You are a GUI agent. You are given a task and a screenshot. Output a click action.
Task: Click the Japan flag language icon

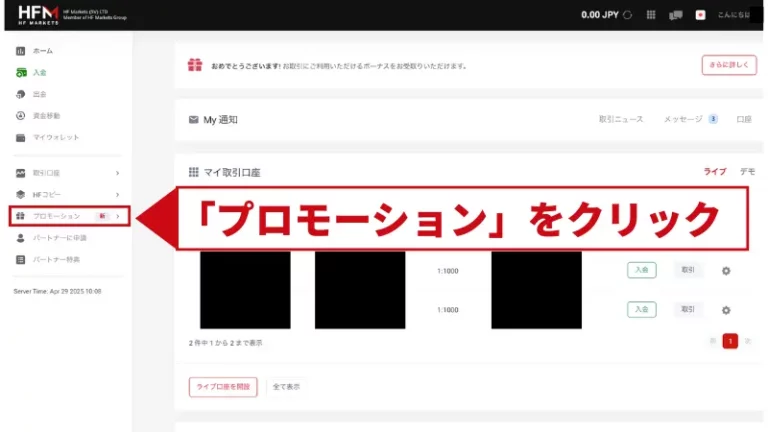coord(700,15)
